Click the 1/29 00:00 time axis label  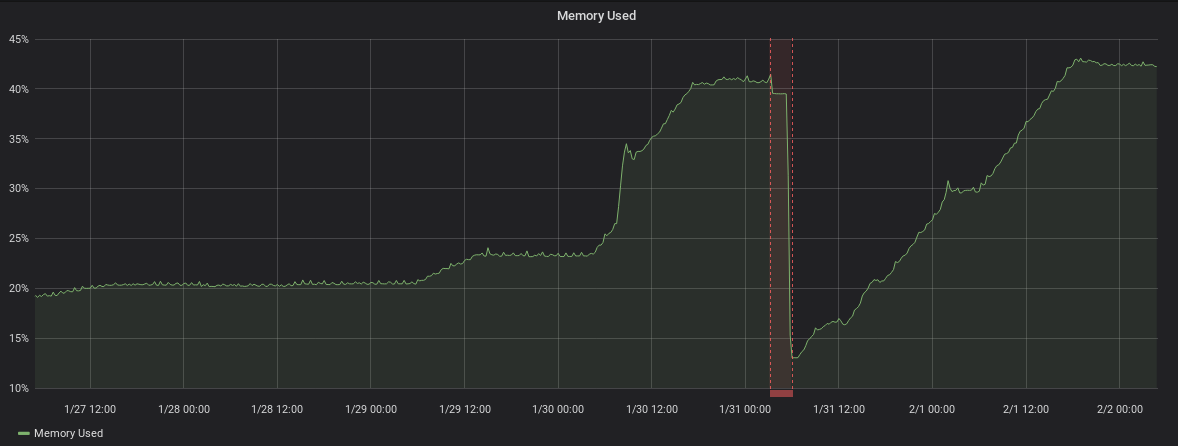click(x=370, y=409)
